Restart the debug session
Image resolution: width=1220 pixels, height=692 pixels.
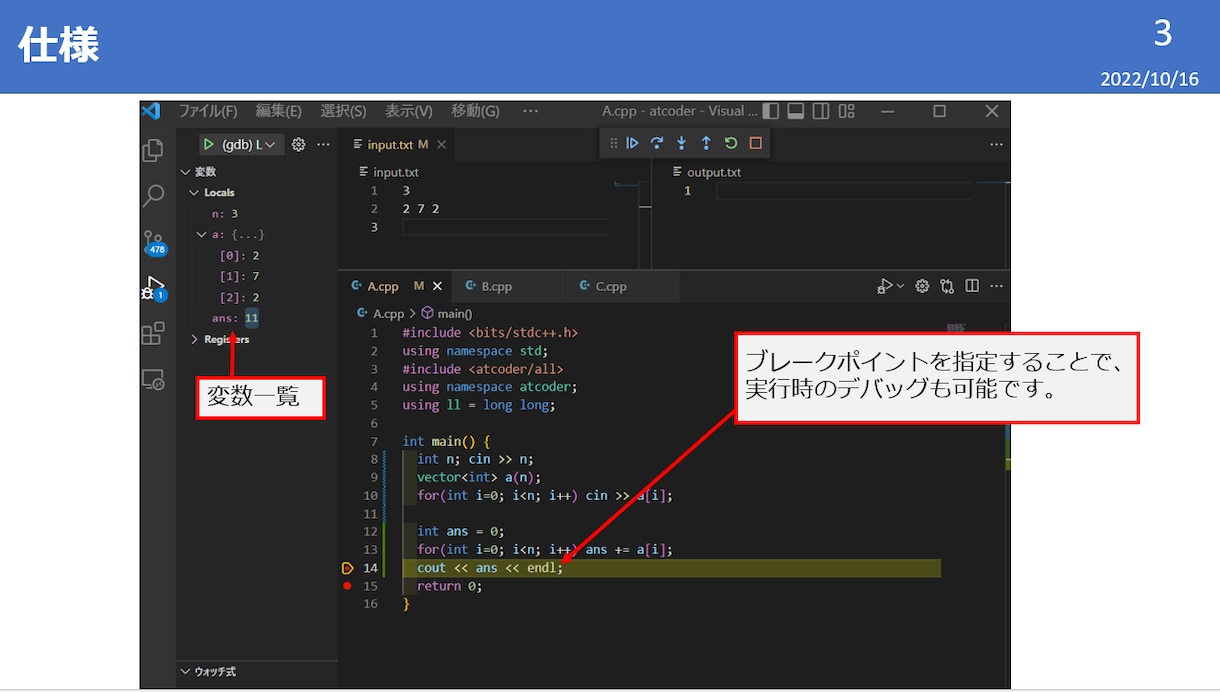coord(731,143)
